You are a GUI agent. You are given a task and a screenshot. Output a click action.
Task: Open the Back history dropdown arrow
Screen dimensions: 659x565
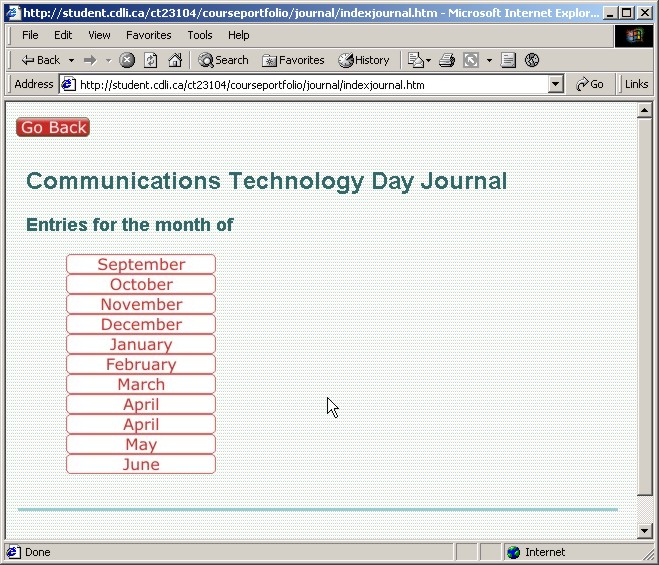click(x=71, y=61)
